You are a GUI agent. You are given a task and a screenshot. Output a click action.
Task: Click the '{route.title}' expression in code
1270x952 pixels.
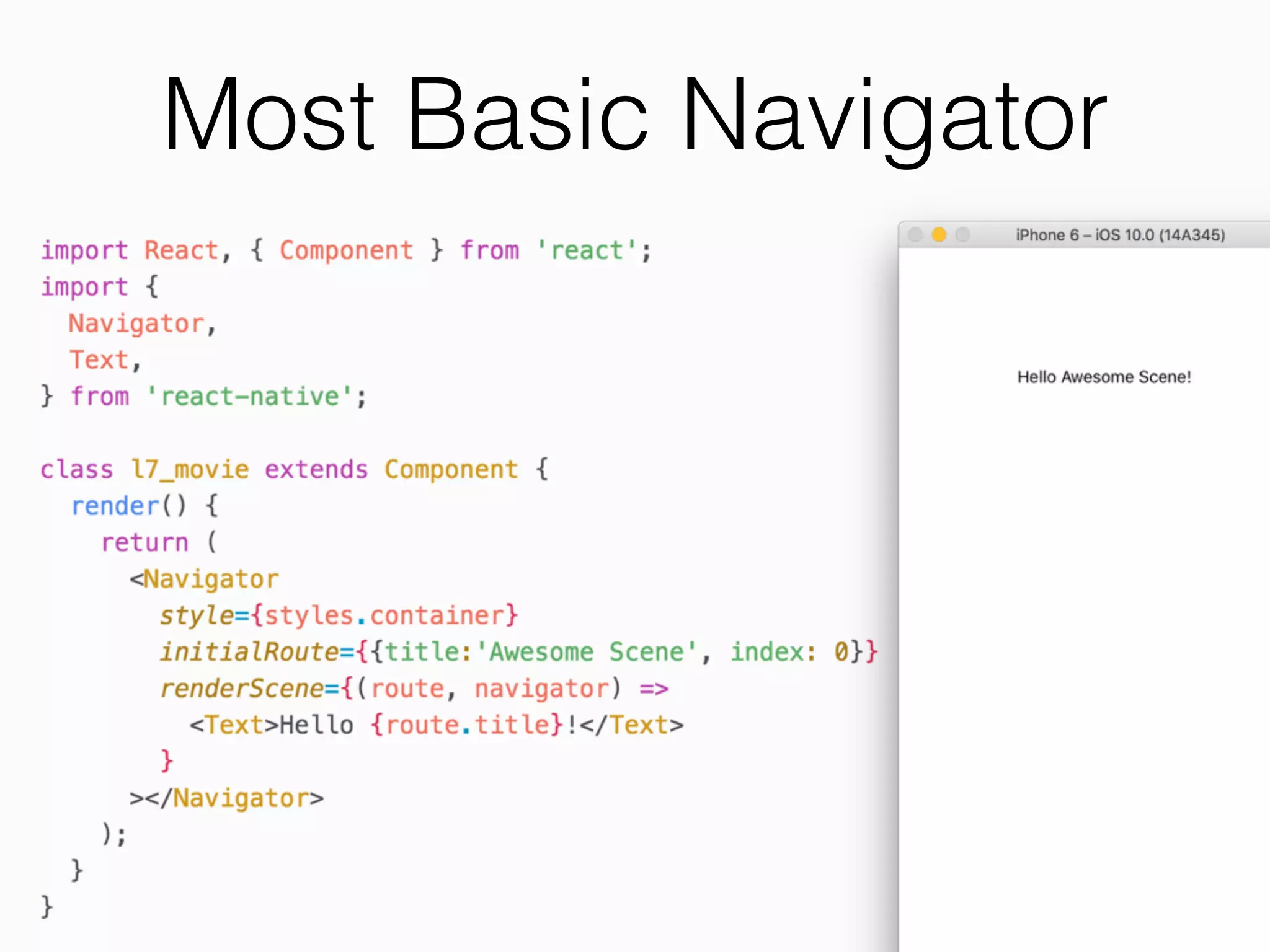pyautogui.click(x=466, y=725)
